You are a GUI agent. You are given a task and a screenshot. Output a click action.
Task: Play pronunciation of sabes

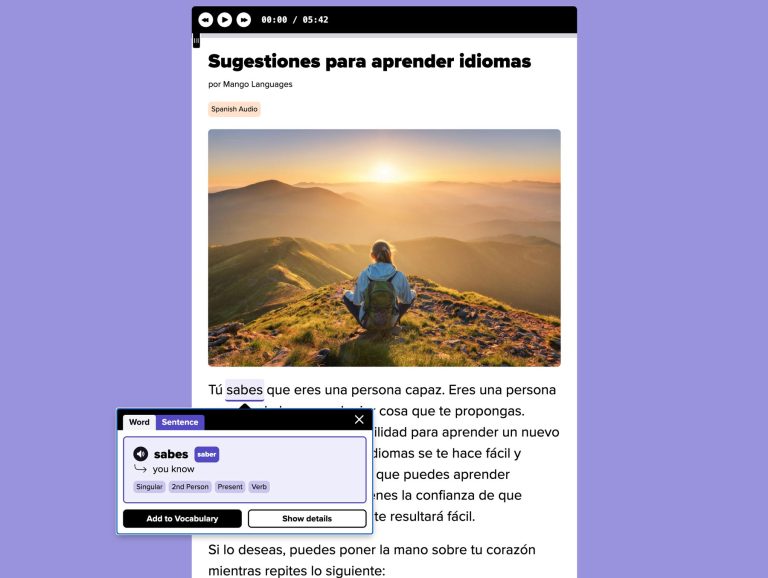click(141, 454)
